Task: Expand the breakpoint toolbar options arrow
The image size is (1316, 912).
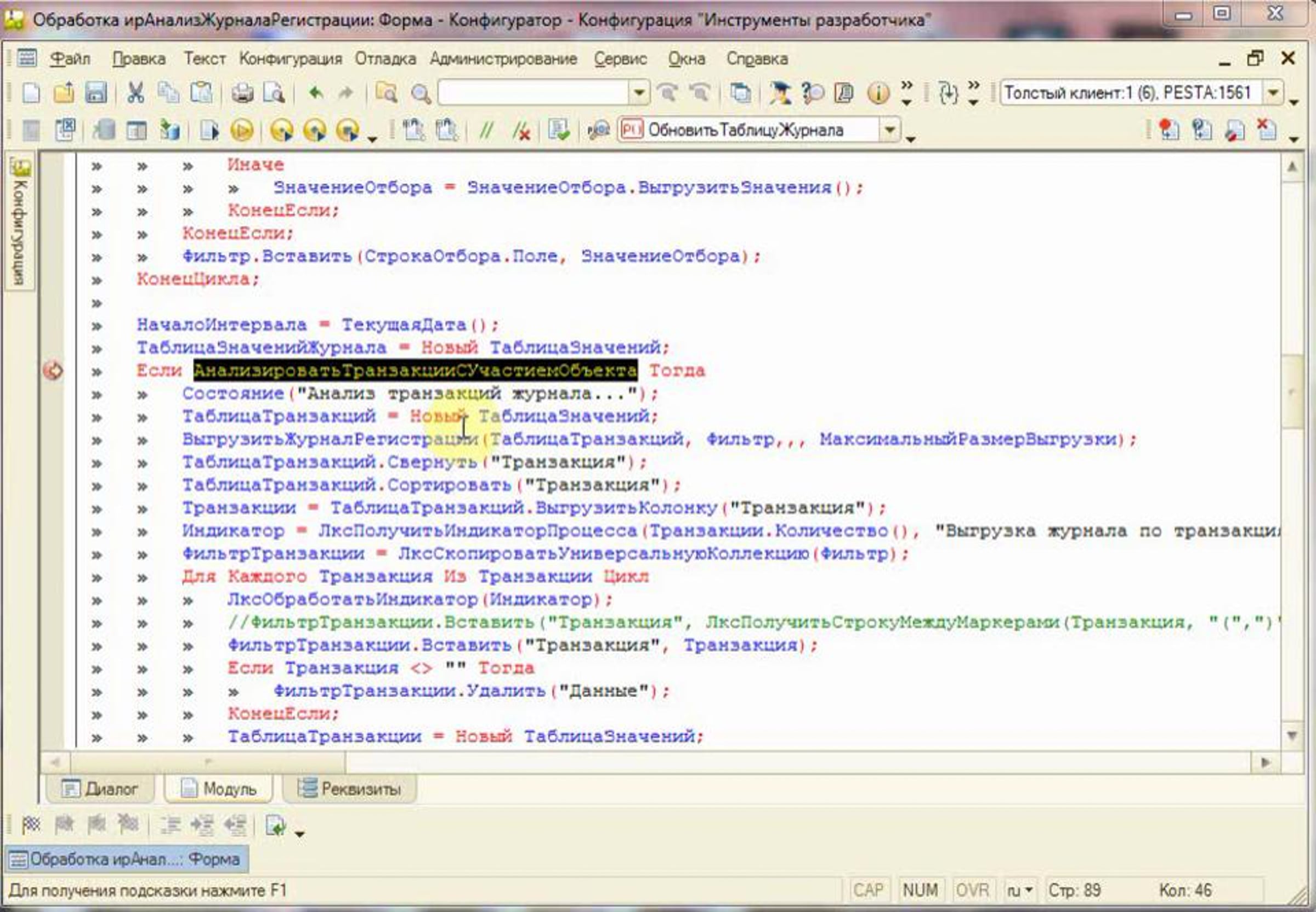Action: 1294,139
